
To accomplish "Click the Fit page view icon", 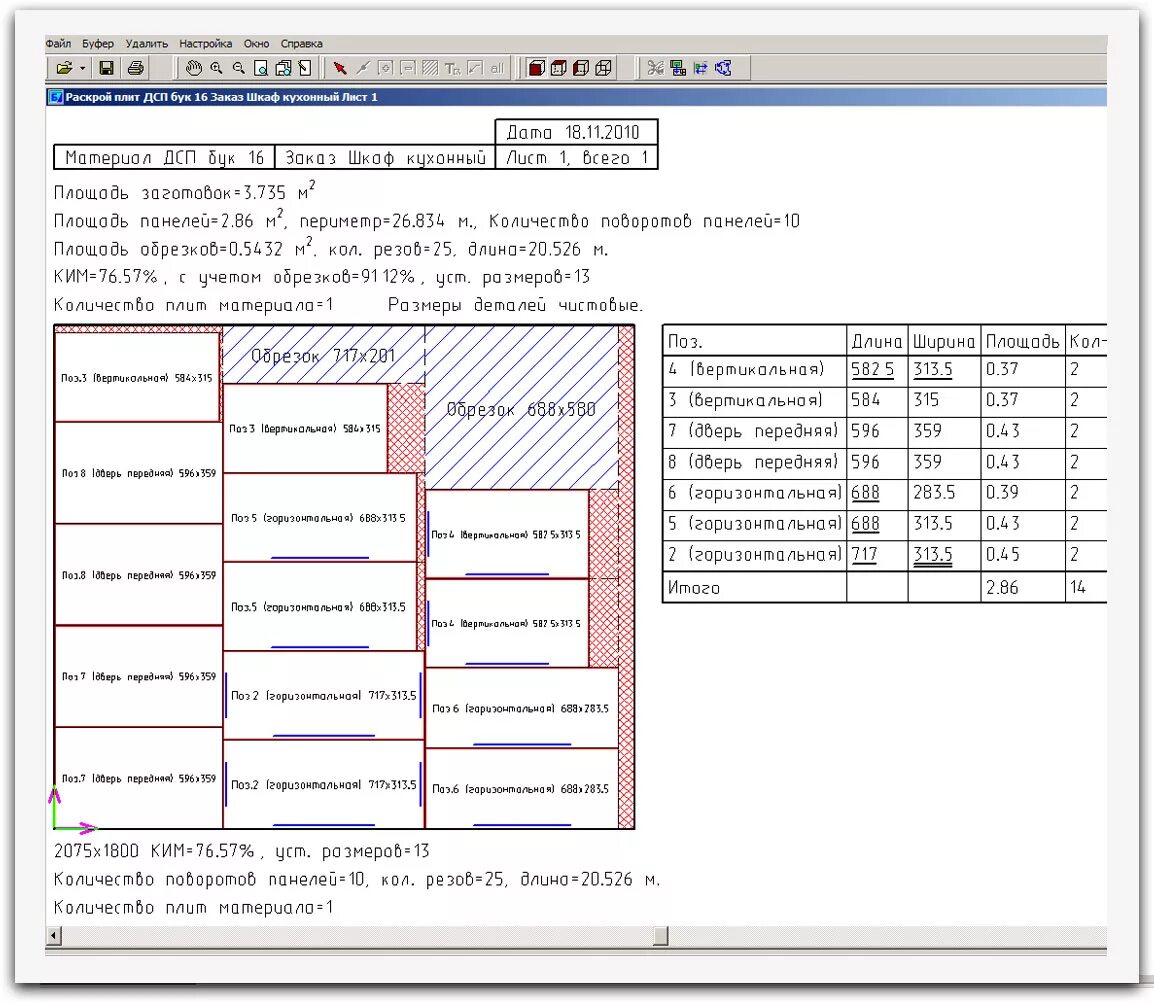I will (x=305, y=68).
